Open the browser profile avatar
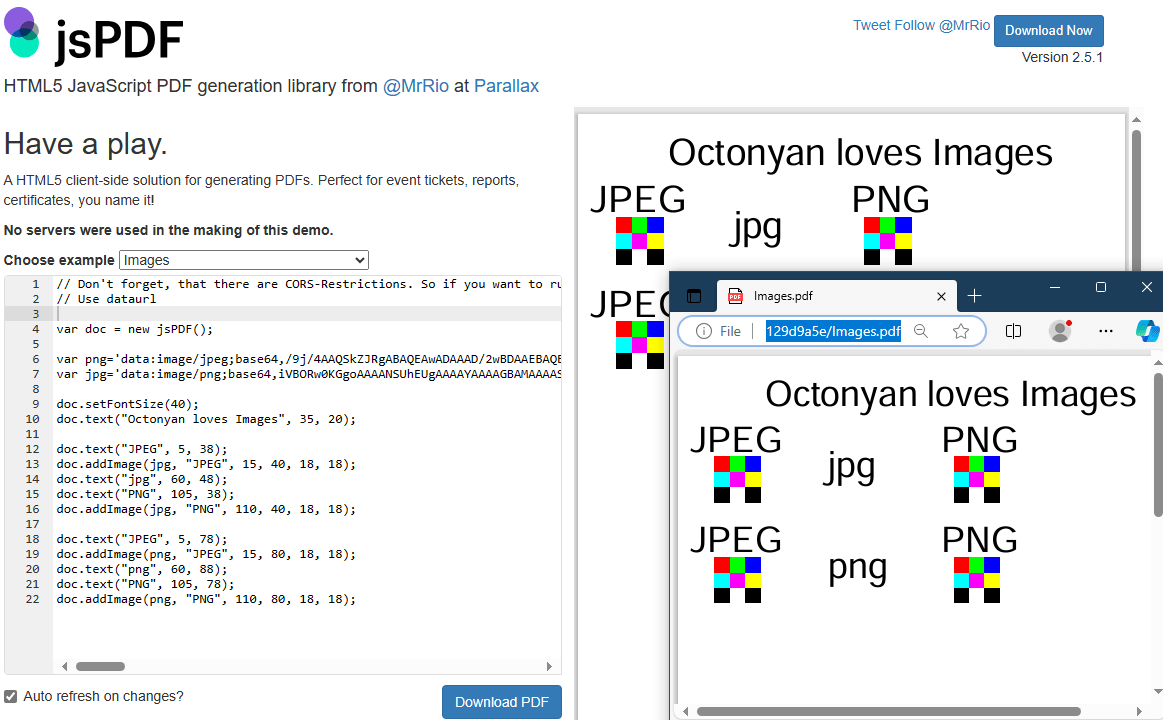Viewport: 1163px width, 720px height. coord(1059,331)
